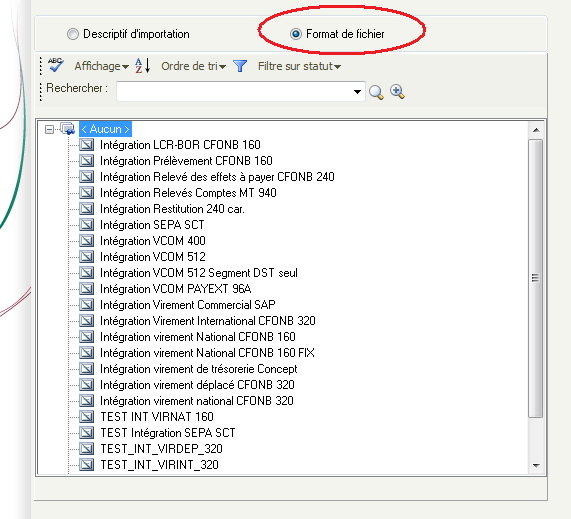Screen dimensions: 571x519
Task: Click the vertical scrollbar thumb
Action: click(x=536, y=278)
